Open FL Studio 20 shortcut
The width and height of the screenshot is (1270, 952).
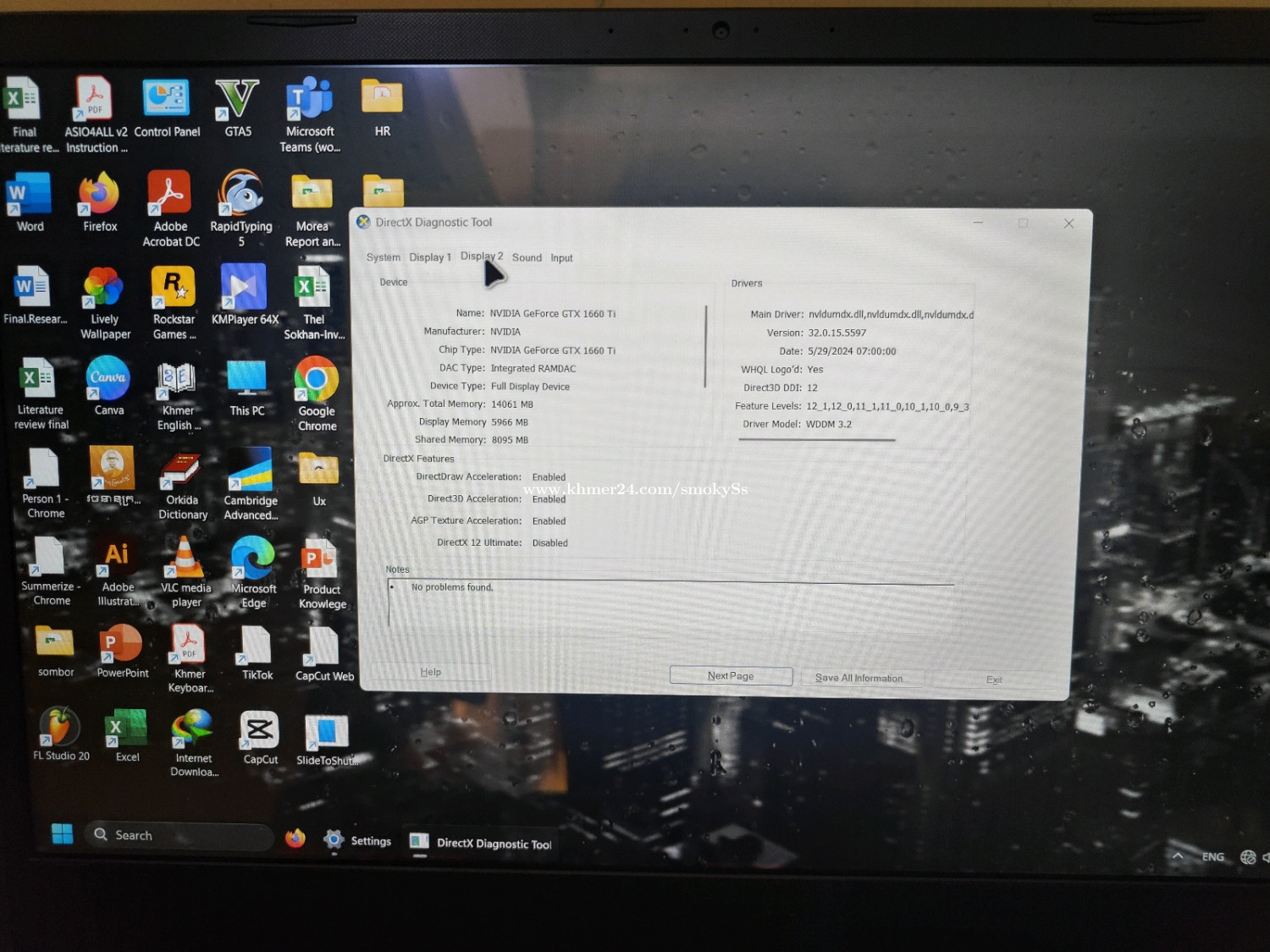pos(60,734)
